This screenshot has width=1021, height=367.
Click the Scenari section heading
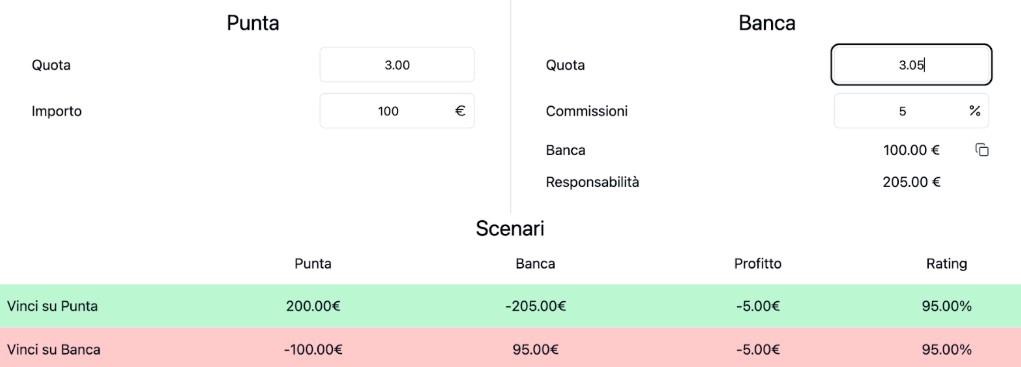[x=510, y=229]
